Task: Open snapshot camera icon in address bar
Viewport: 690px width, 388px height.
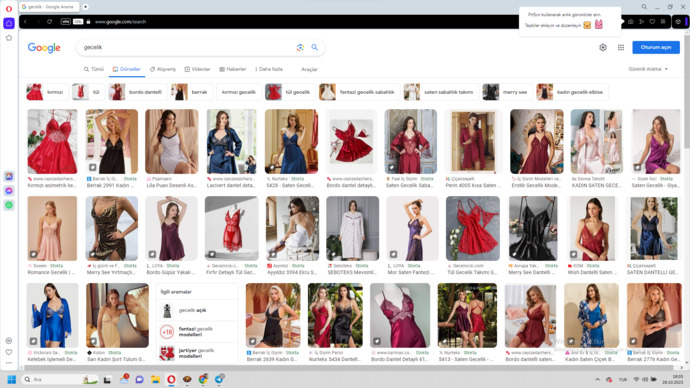Action: click(631, 22)
